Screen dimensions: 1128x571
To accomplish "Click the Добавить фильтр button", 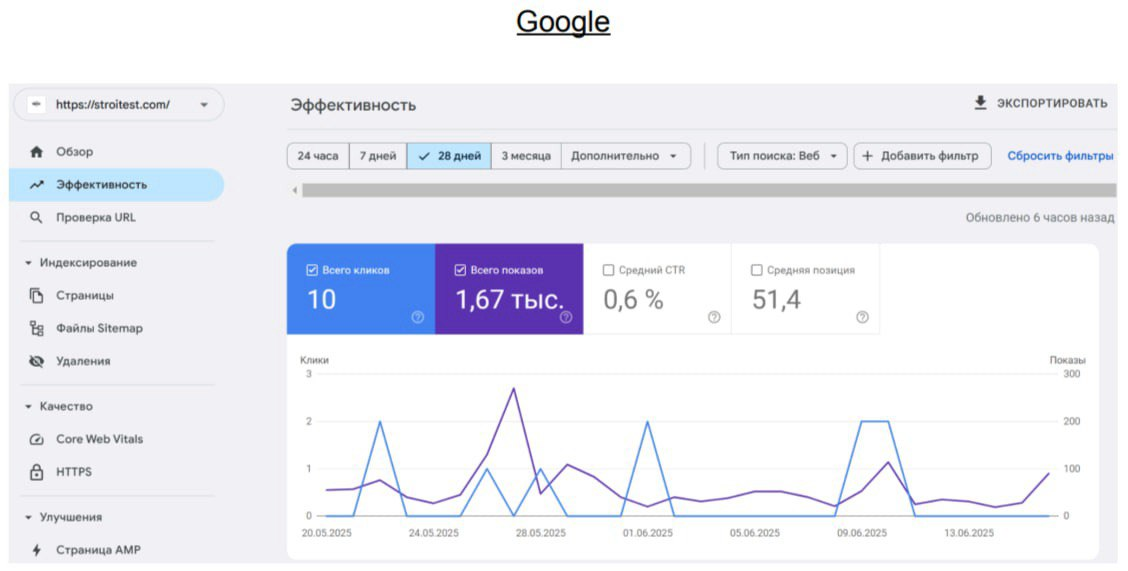I will [x=922, y=156].
